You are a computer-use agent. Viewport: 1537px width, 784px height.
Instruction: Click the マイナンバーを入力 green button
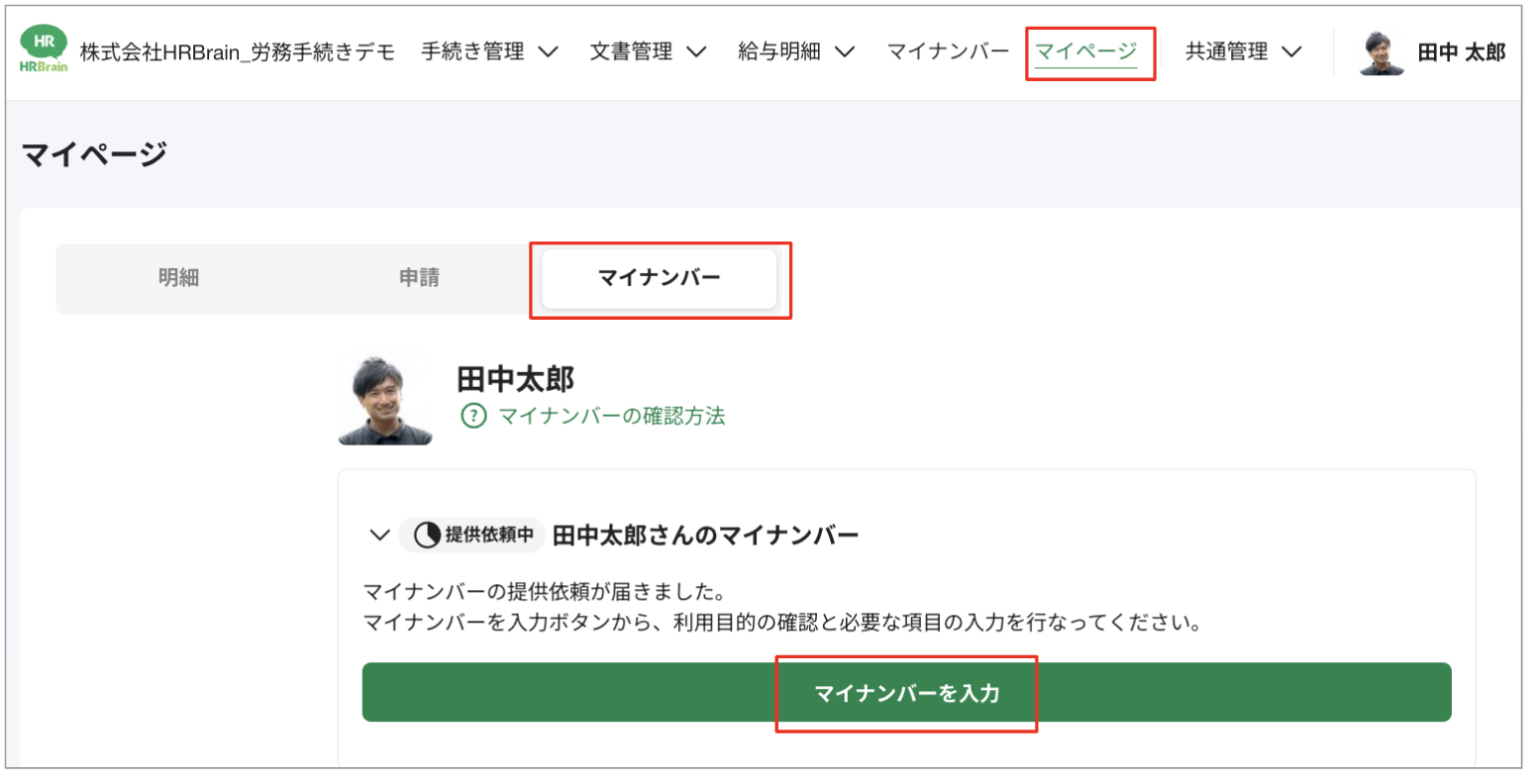[x=906, y=692]
